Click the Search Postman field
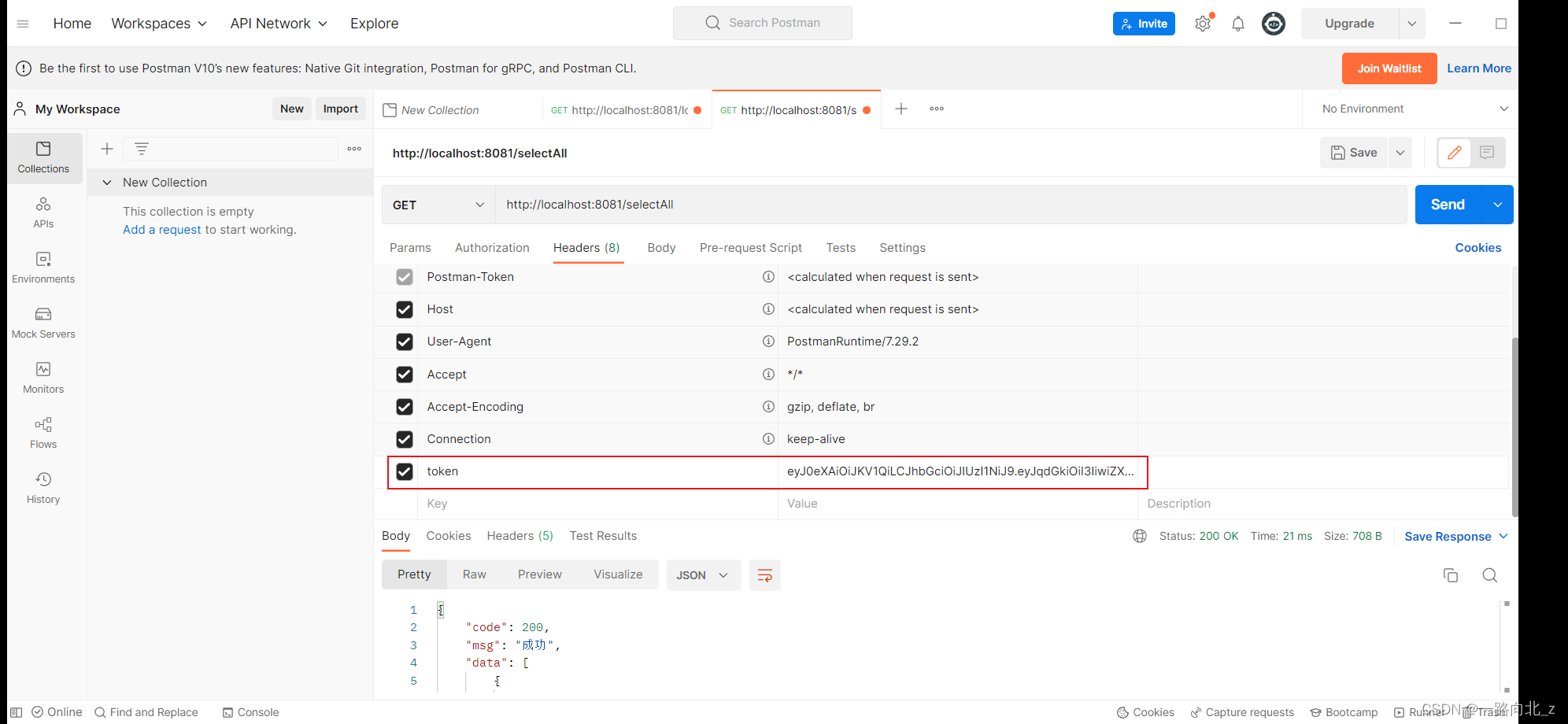 pos(763,23)
